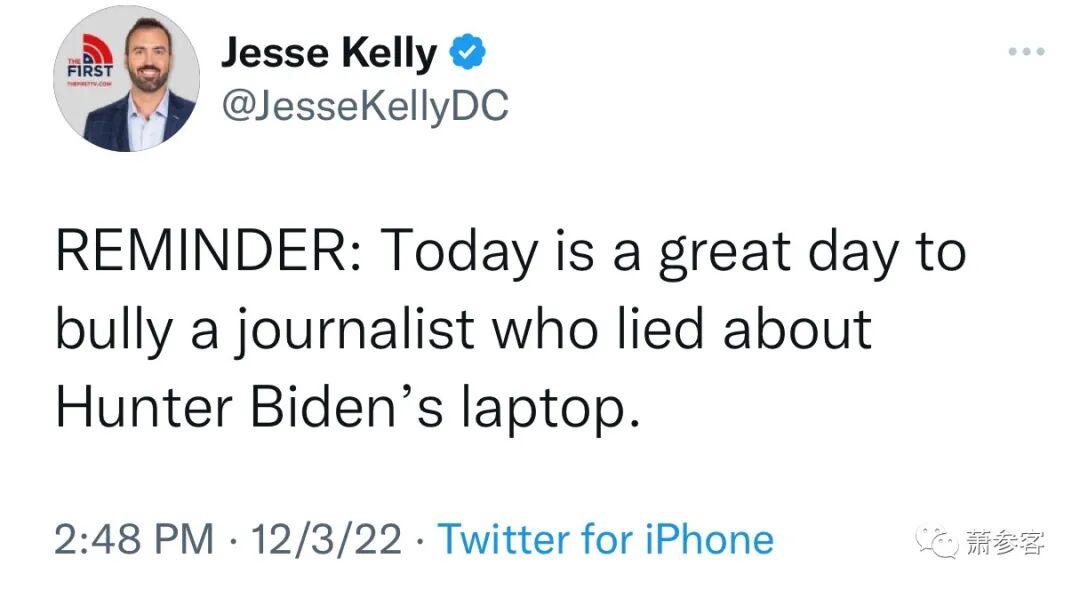The image size is (1080, 590).
Task: Click the 12/3/22 date
Action: 327,540
